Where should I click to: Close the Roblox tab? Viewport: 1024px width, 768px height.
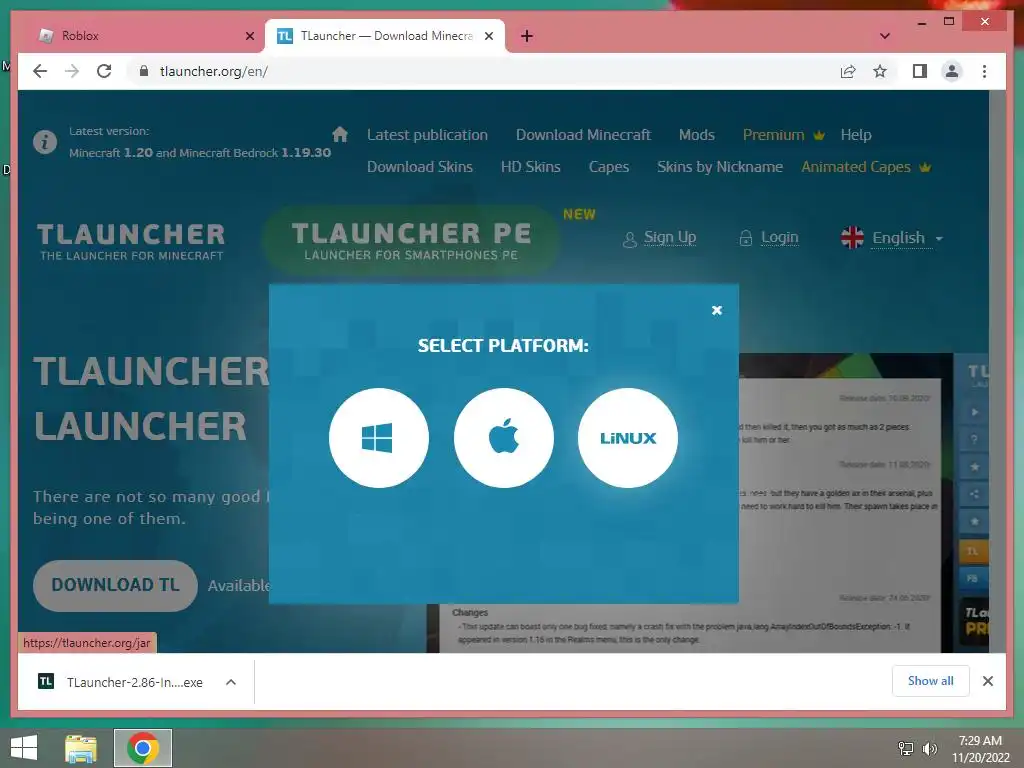[x=249, y=36]
